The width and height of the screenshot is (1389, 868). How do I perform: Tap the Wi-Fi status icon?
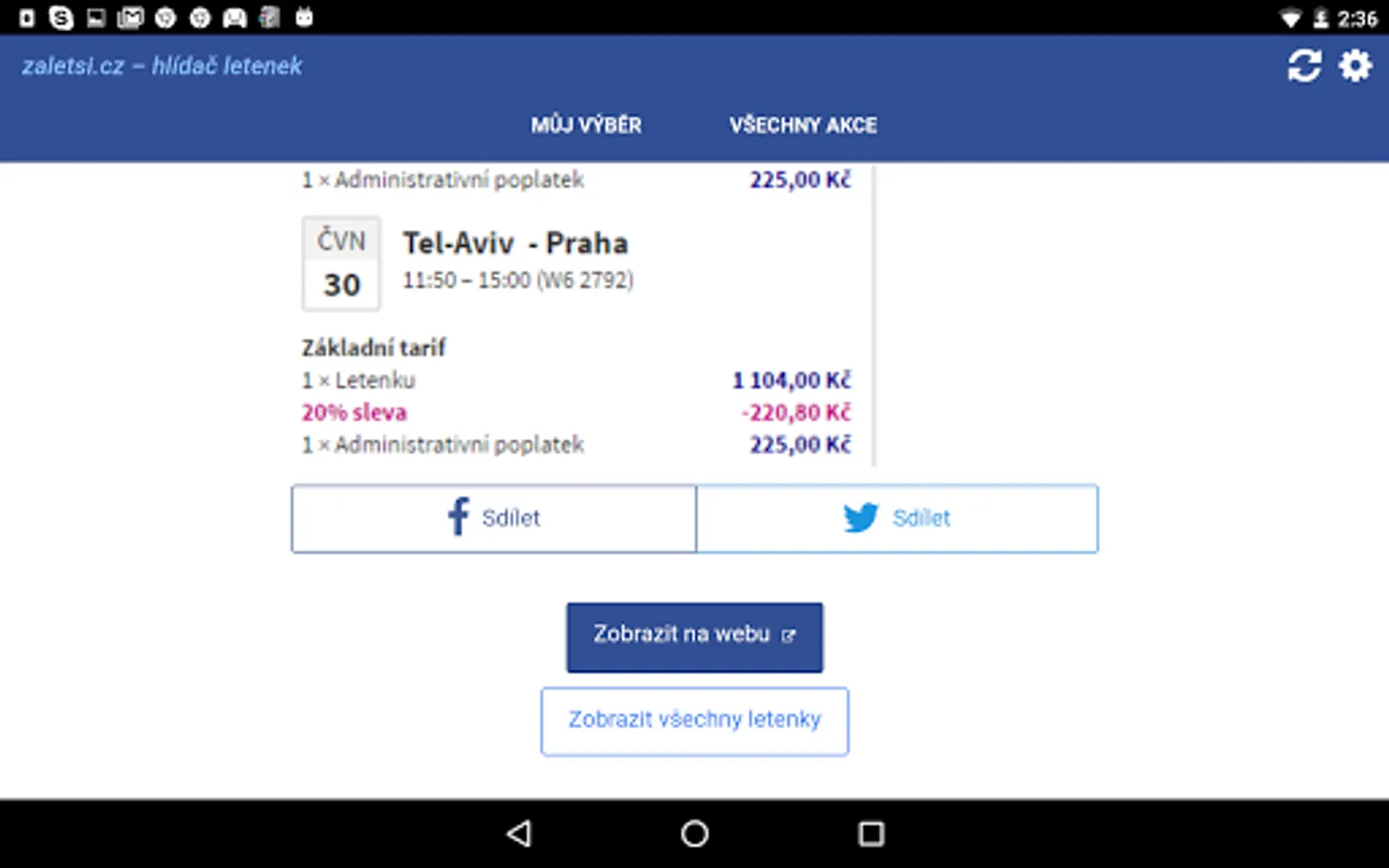coord(1290,18)
